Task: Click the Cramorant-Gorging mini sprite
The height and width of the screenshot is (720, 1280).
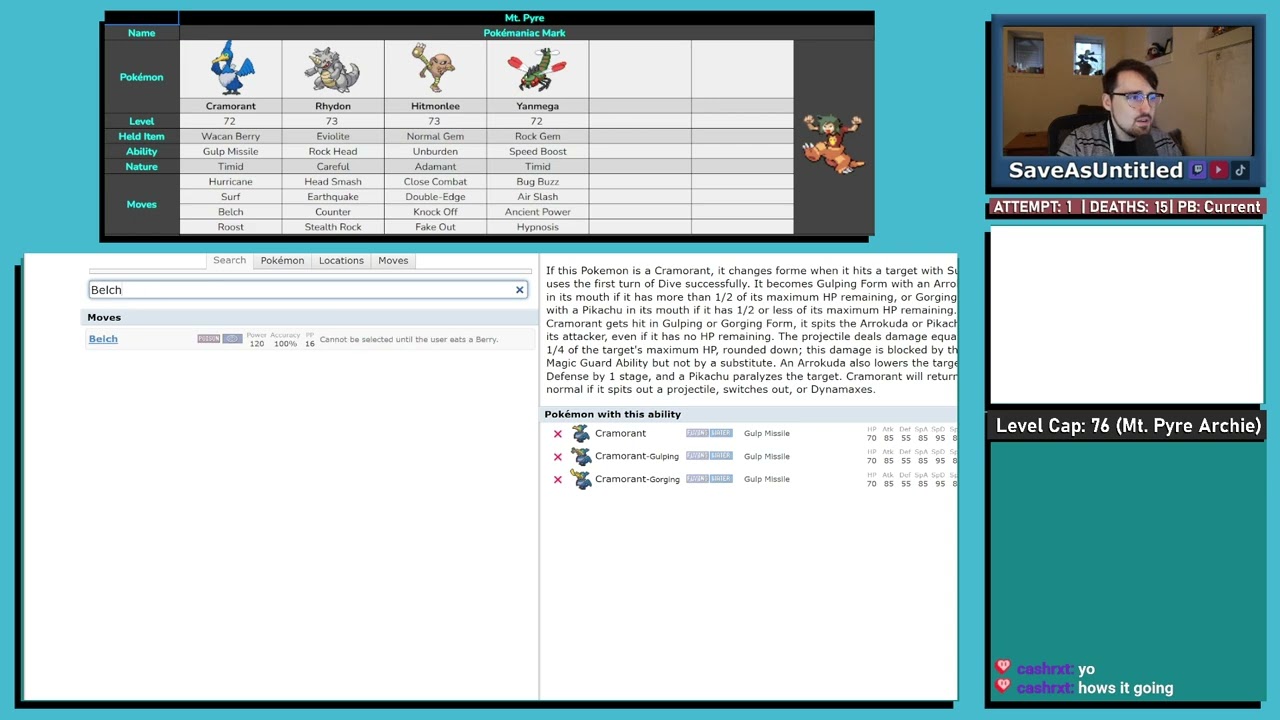Action: (581, 479)
